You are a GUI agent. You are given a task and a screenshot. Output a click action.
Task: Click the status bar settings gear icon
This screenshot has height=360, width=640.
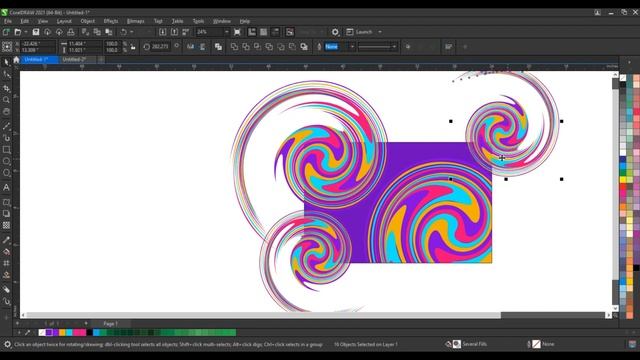(7, 344)
